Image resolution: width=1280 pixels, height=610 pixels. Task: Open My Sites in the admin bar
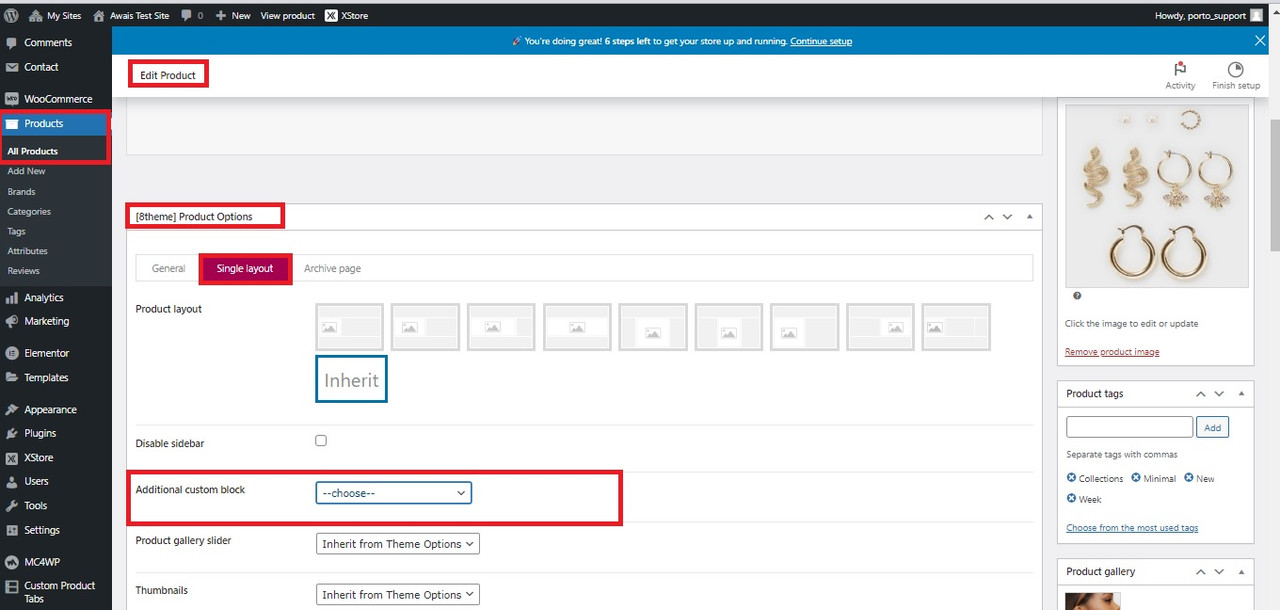tap(55, 15)
